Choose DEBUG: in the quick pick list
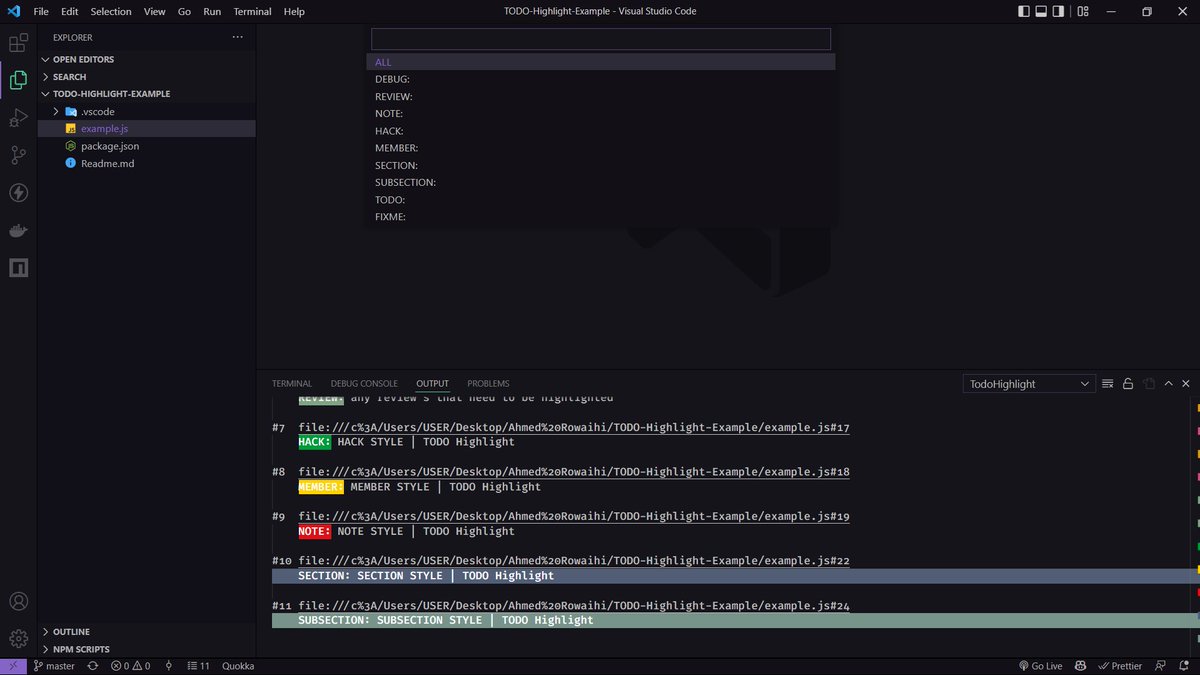 600,79
